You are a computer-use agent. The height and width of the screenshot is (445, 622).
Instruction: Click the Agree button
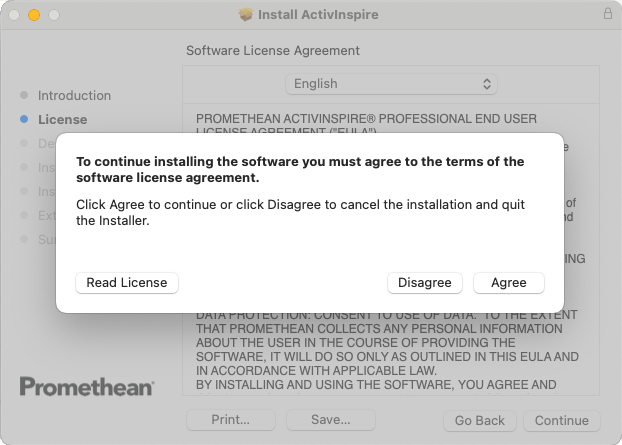pyautogui.click(x=508, y=283)
